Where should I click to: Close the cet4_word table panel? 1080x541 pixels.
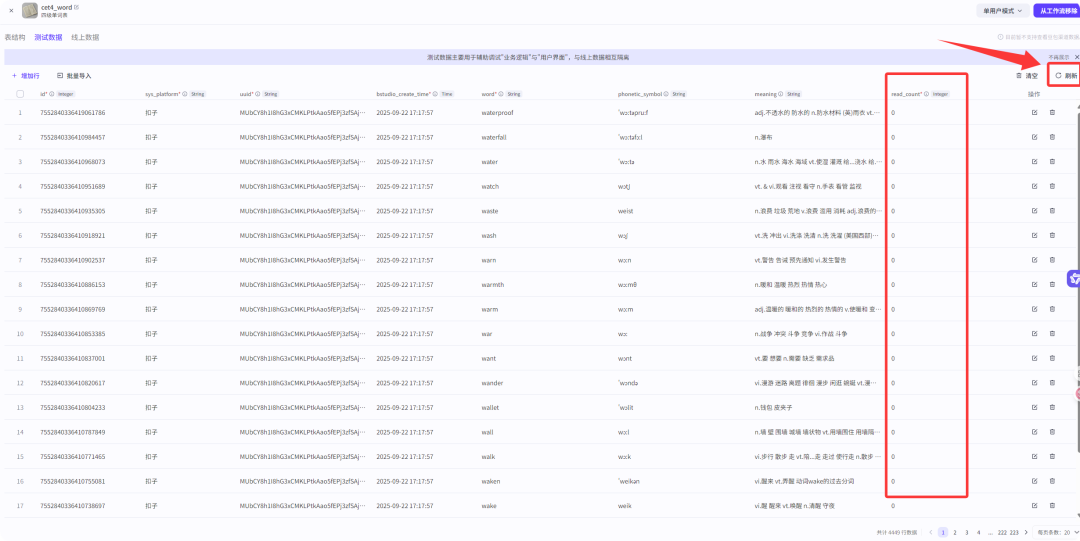11,11
